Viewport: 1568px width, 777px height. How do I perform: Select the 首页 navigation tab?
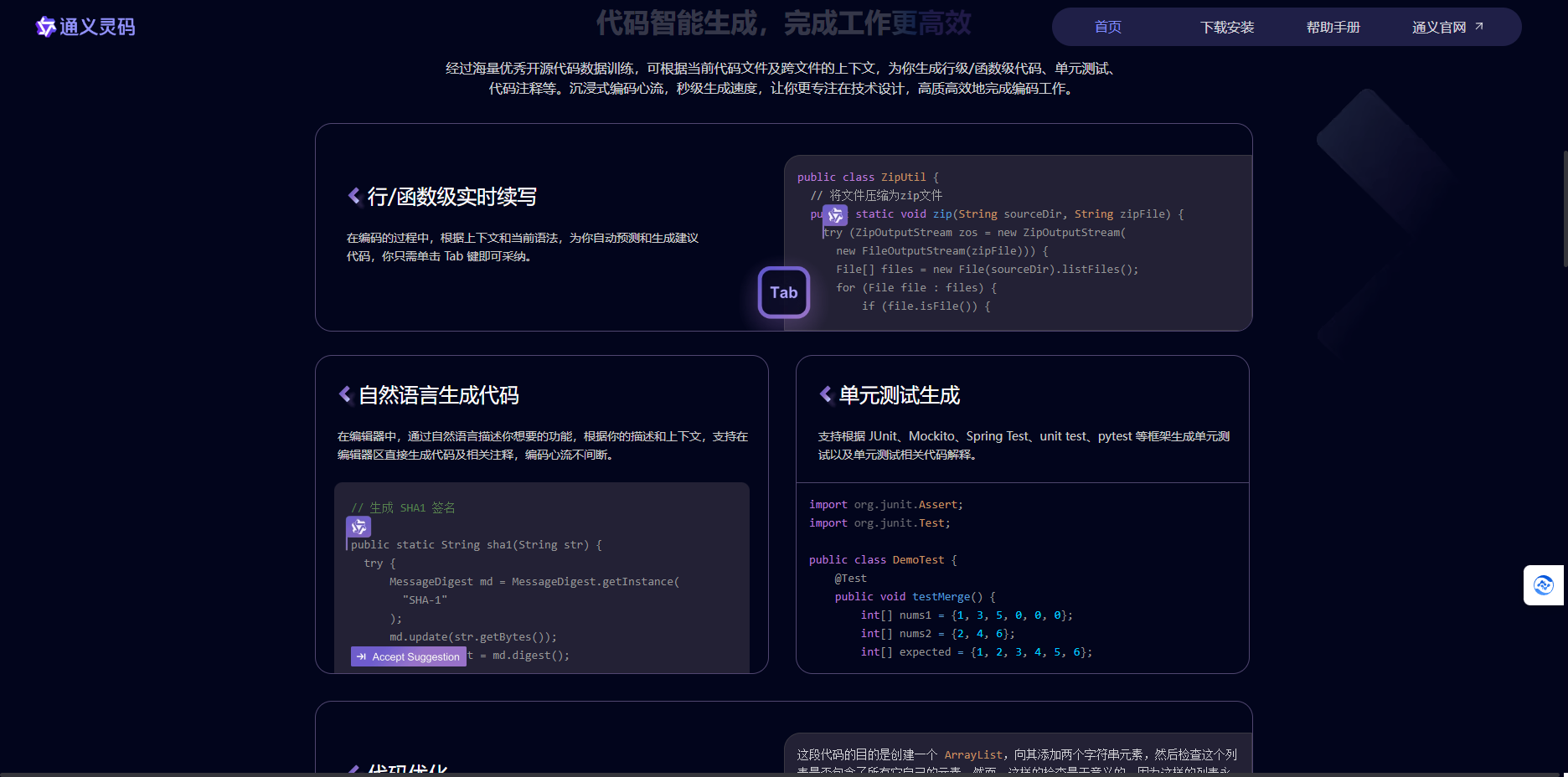[1107, 27]
